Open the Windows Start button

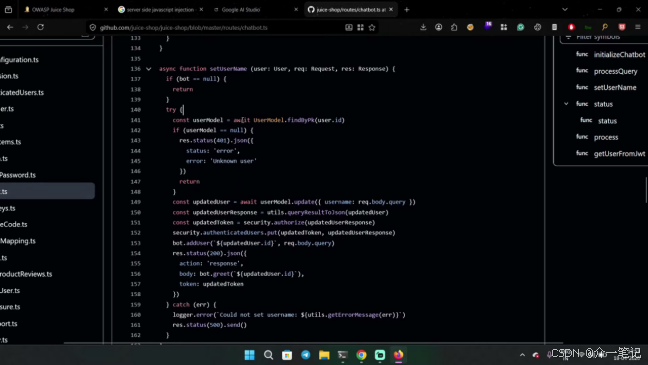pyautogui.click(x=250, y=355)
